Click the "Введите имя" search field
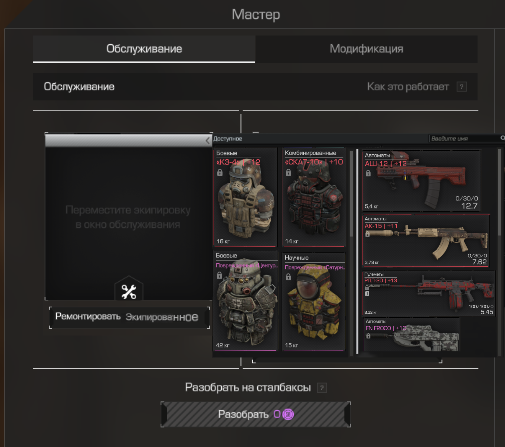The image size is (505, 447). (x=465, y=138)
